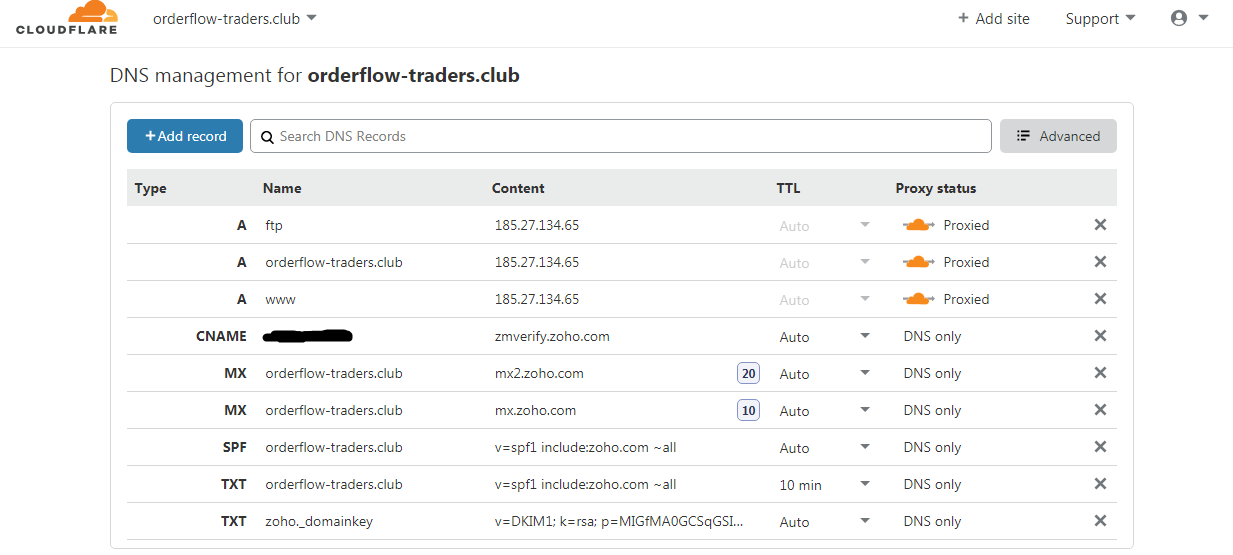Click the Content column header
This screenshot has width=1233, height=555.
pos(518,188)
